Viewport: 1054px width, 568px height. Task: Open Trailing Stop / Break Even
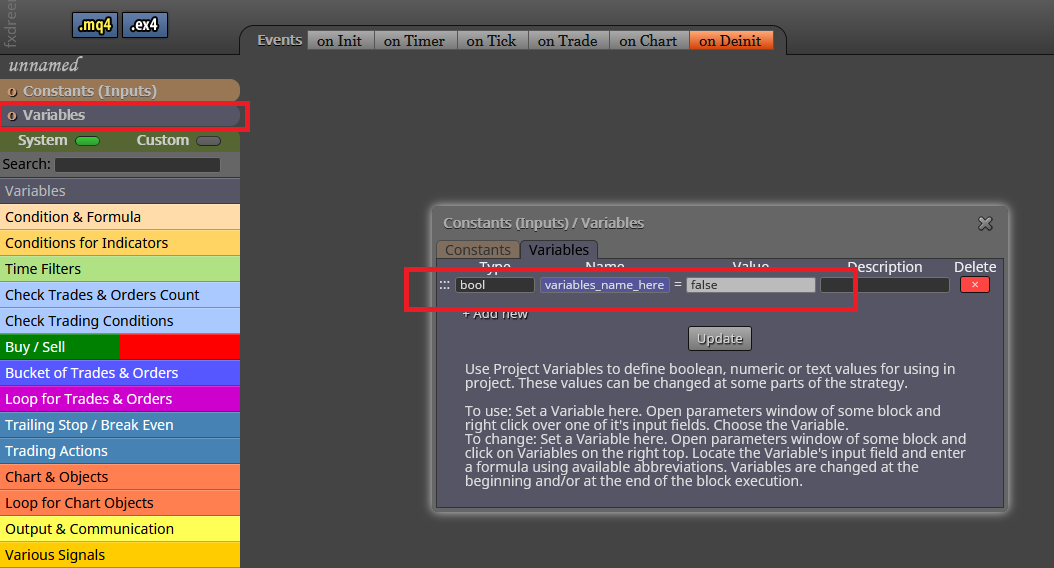coord(120,425)
